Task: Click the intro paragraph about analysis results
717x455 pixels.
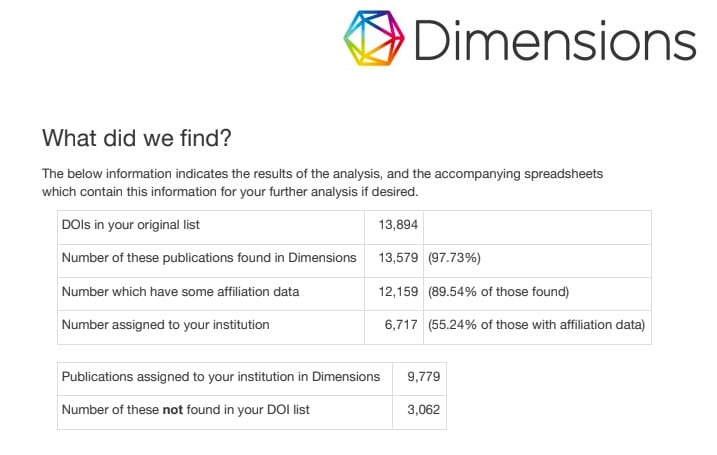Action: pos(323,182)
